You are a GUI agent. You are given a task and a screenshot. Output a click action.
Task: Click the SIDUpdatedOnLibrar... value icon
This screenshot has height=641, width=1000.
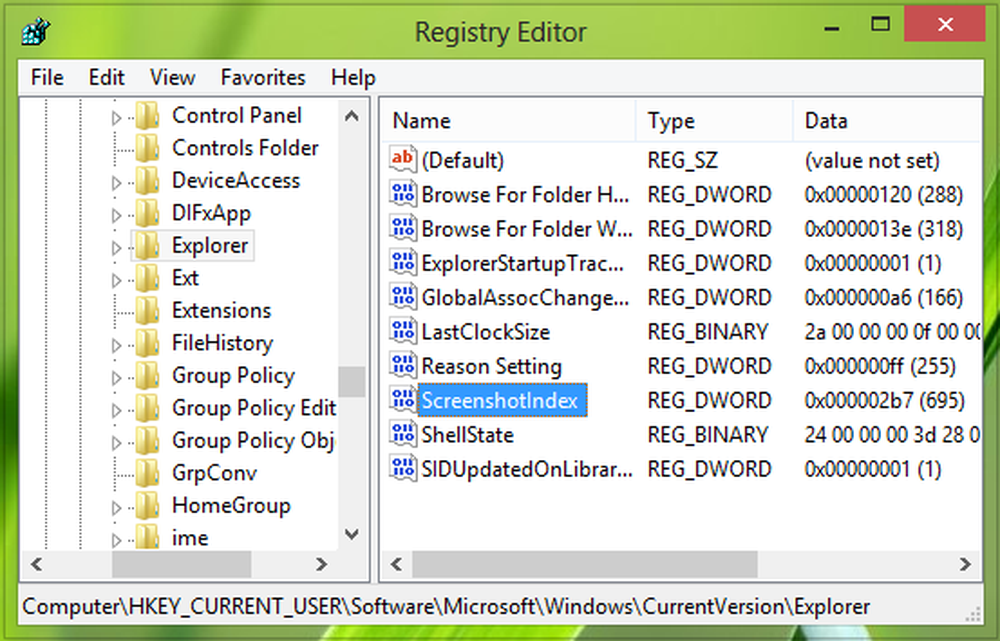pyautogui.click(x=403, y=469)
